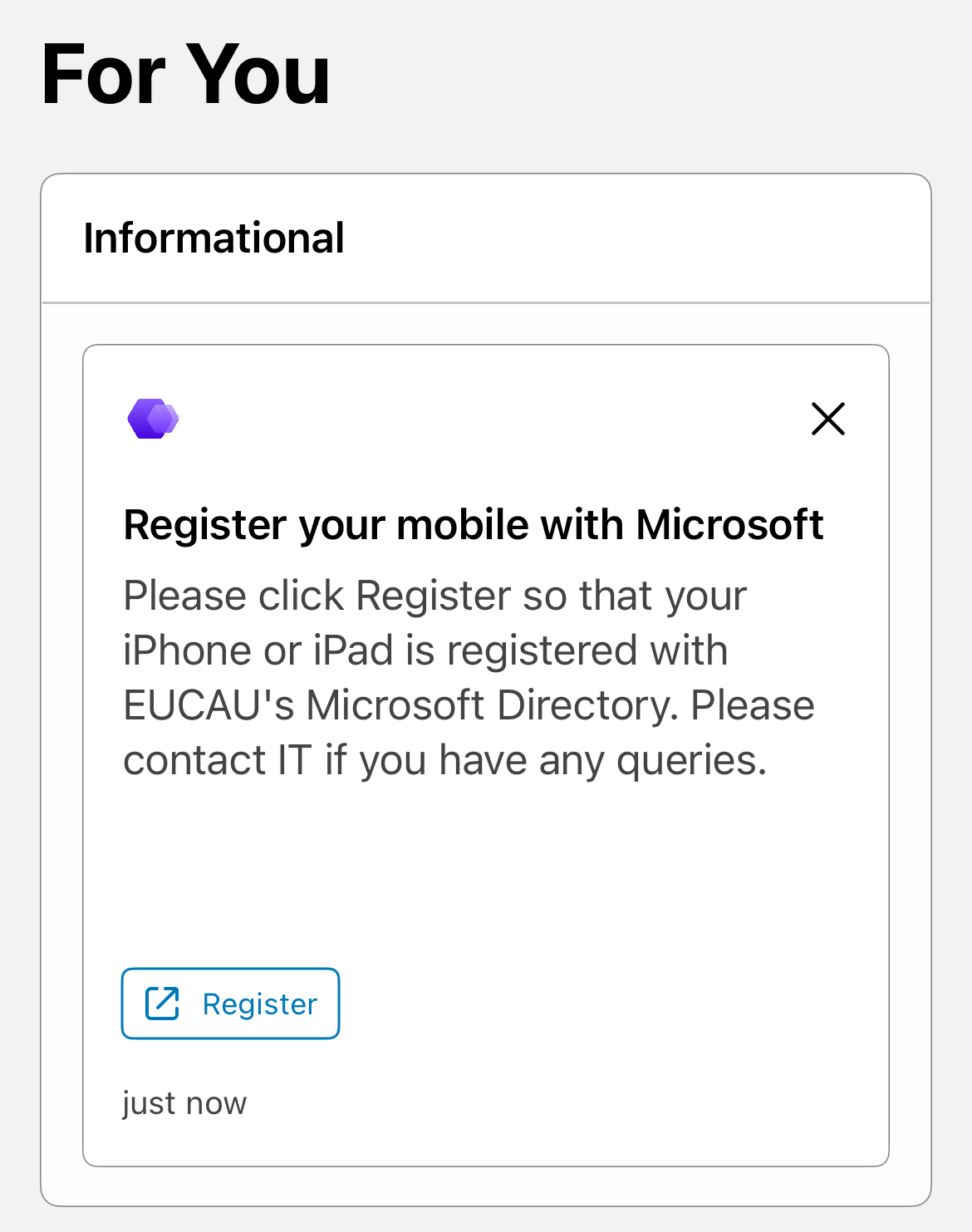This screenshot has height=1232, width=972.
Task: Click the "contact IT if you have any queries" line
Action: point(444,760)
